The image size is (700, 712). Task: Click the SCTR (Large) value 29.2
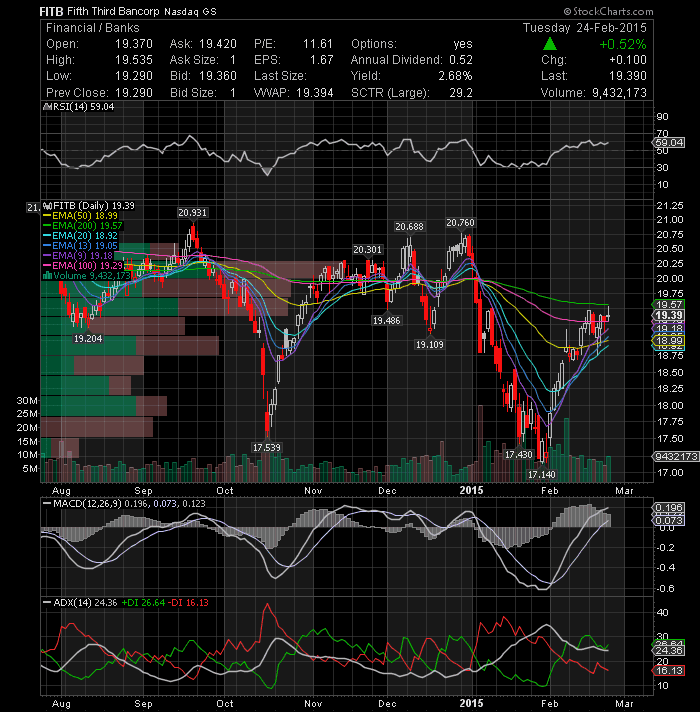pyautogui.click(x=461, y=93)
